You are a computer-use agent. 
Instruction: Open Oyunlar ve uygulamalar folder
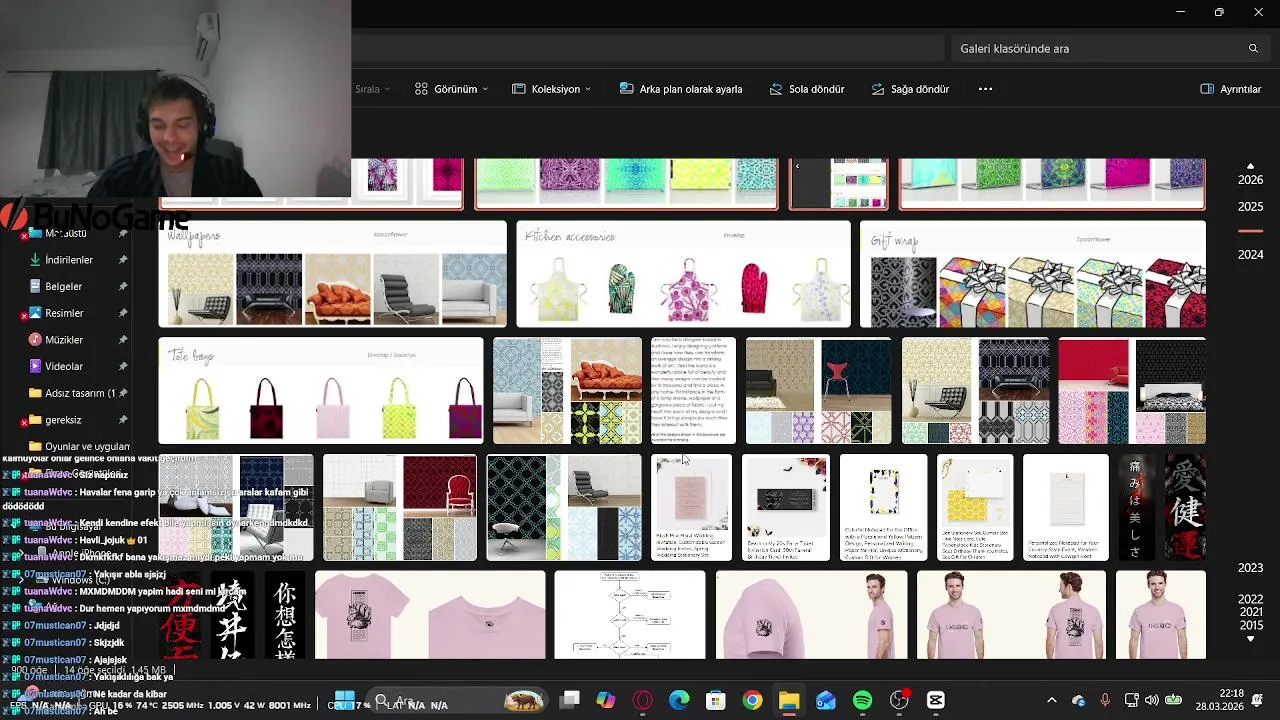pos(79,447)
